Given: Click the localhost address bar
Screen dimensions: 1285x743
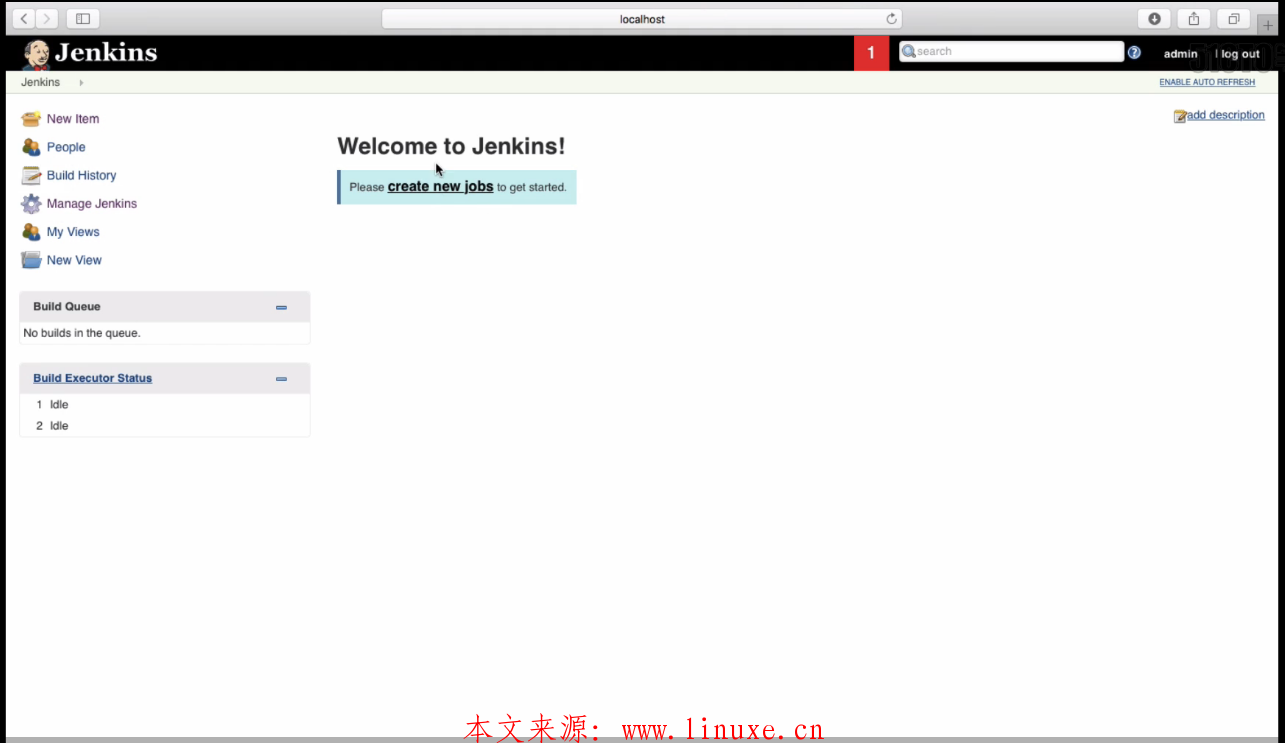Looking at the screenshot, I should [x=642, y=19].
